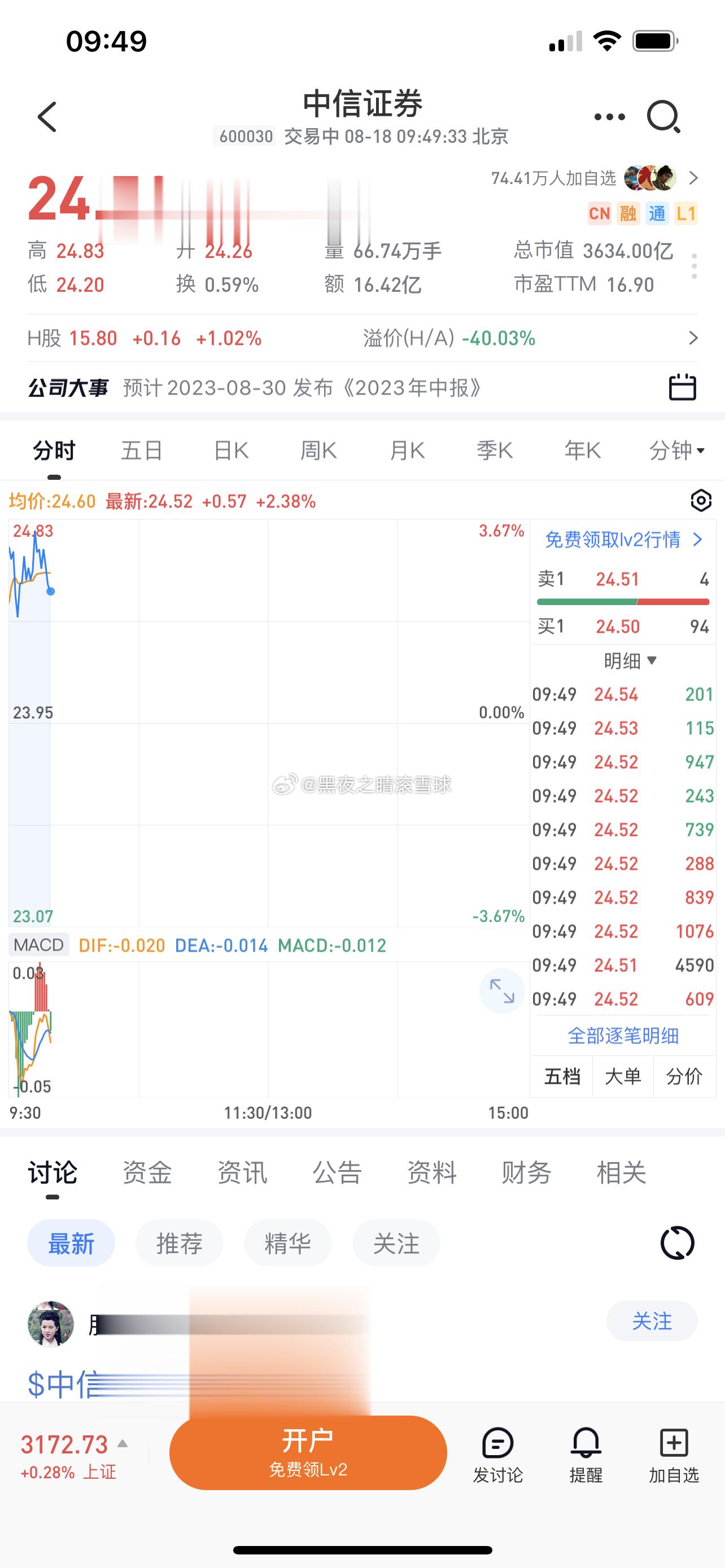725x1568 pixels.
Task: Open 免费领取lv2行情 link
Action: click(x=623, y=539)
